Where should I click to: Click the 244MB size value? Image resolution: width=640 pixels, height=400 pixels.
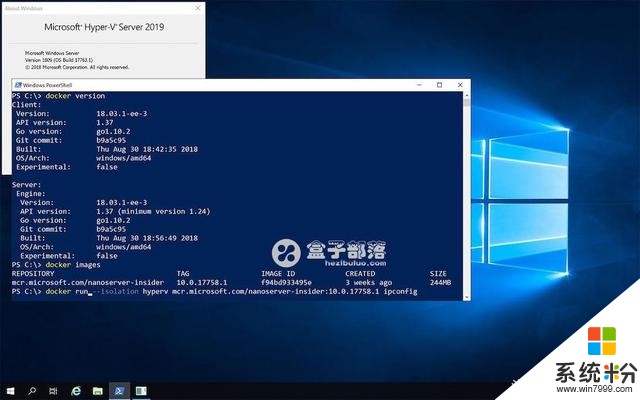pyautogui.click(x=440, y=282)
